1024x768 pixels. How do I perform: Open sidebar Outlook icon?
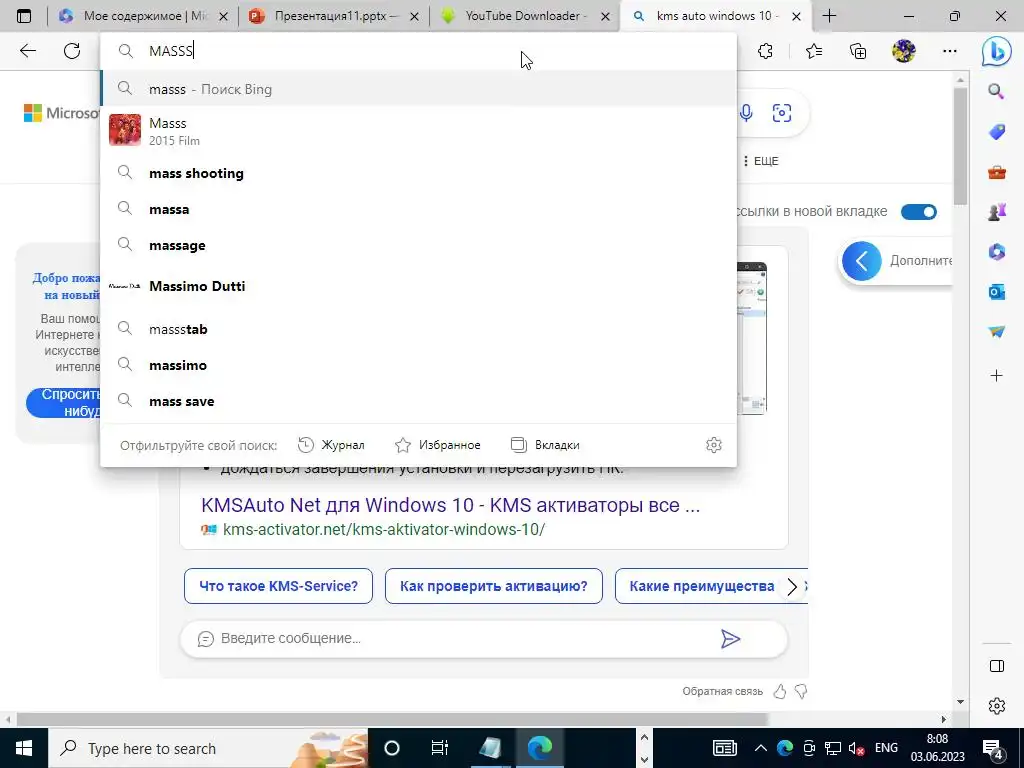pos(996,292)
